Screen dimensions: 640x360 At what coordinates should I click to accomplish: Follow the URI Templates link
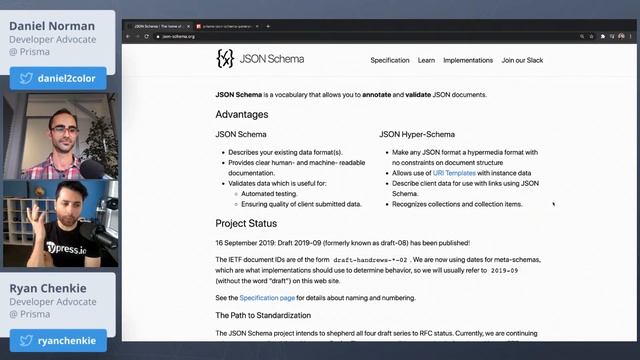click(x=454, y=173)
